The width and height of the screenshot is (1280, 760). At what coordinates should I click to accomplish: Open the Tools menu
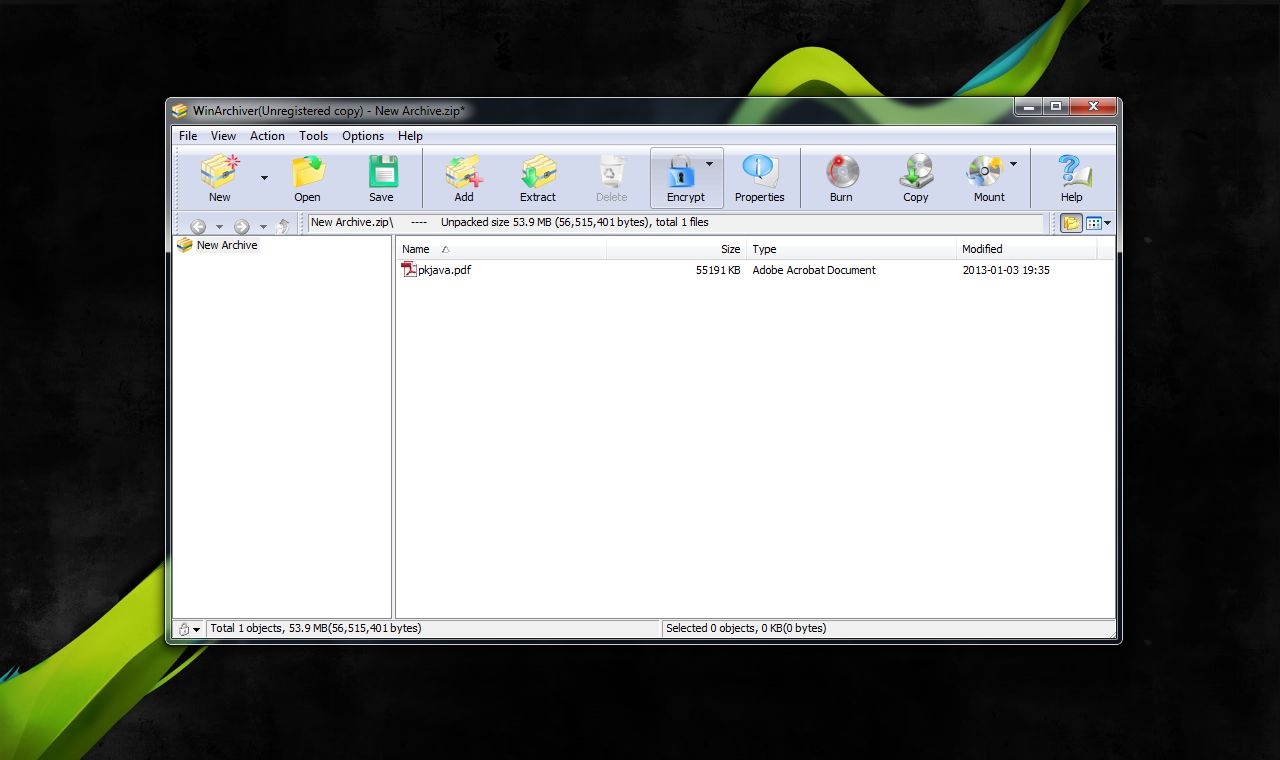point(313,136)
